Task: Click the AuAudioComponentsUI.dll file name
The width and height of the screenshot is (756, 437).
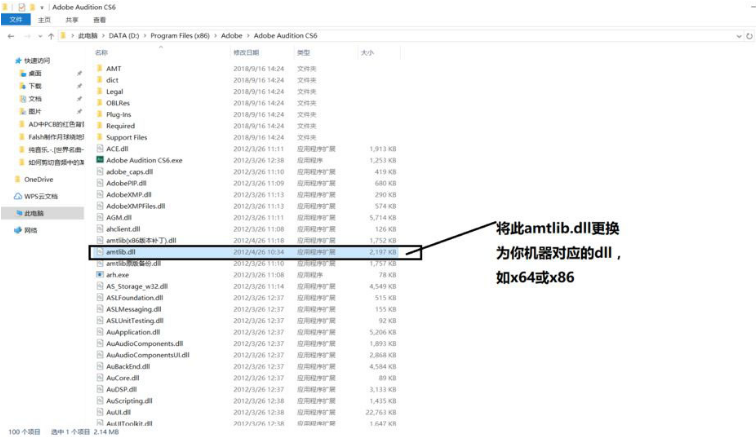Action: (148, 355)
